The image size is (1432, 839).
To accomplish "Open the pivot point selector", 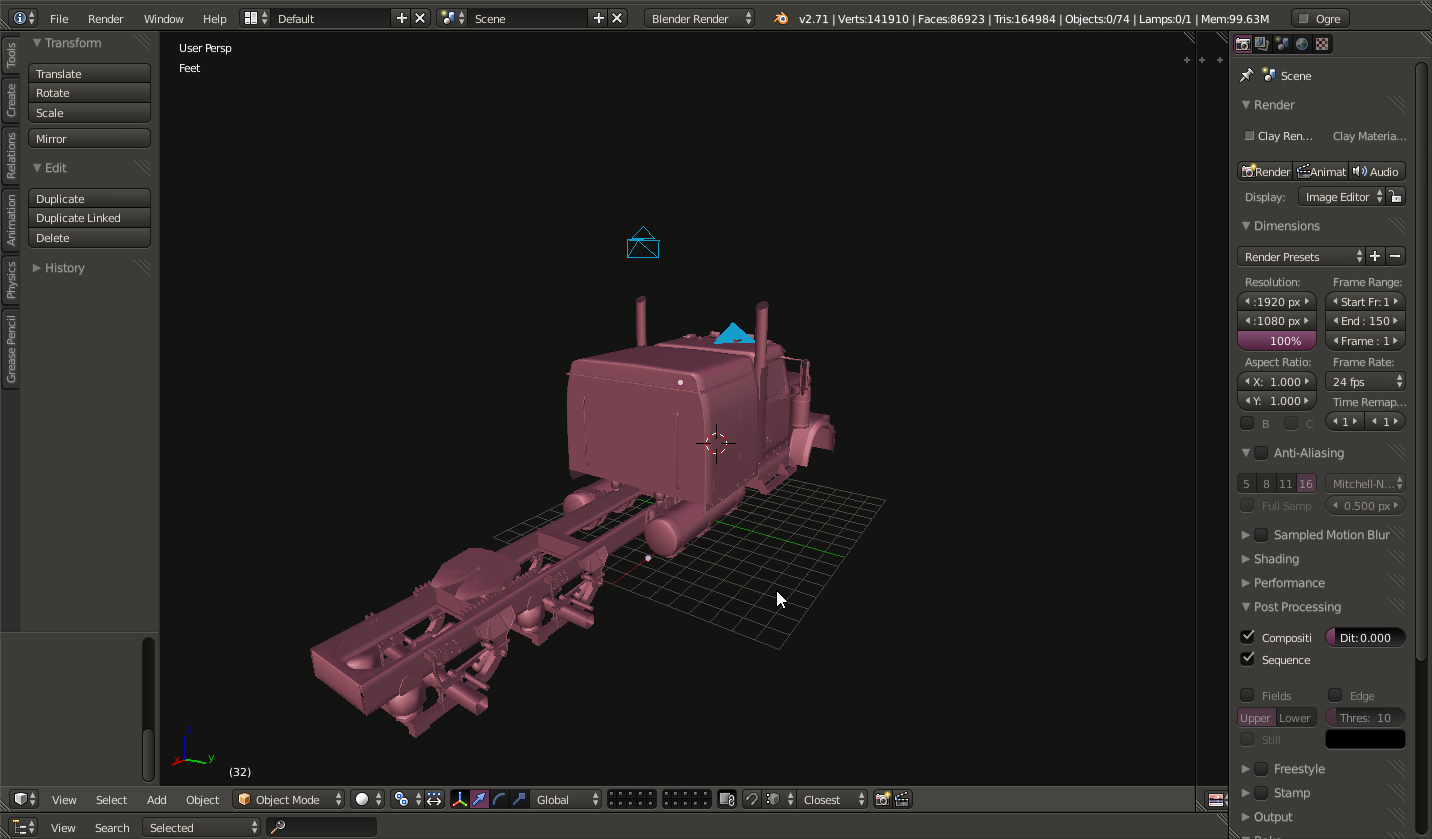I will [x=407, y=799].
